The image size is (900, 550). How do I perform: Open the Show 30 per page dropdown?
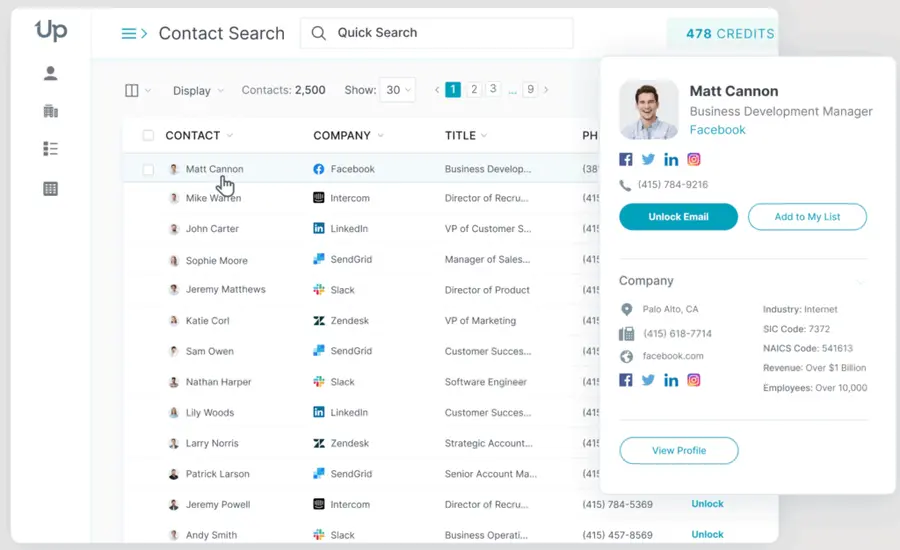pos(397,90)
